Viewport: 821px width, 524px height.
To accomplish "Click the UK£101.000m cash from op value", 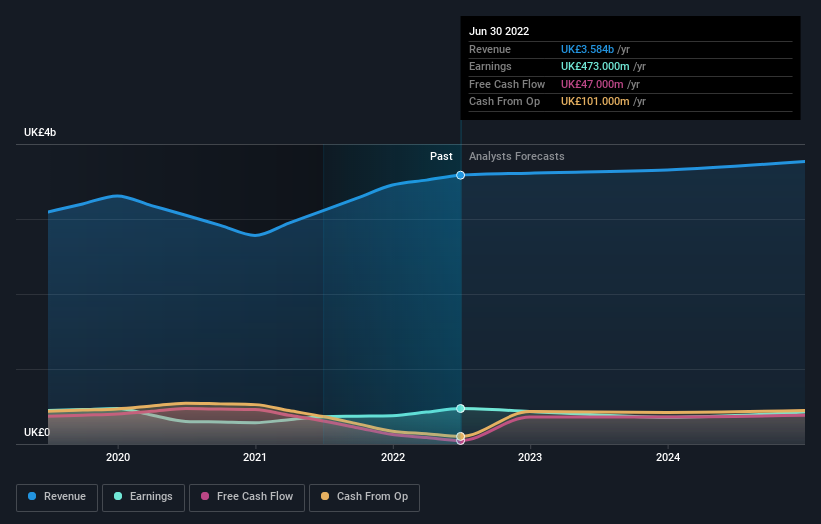I will coord(595,102).
